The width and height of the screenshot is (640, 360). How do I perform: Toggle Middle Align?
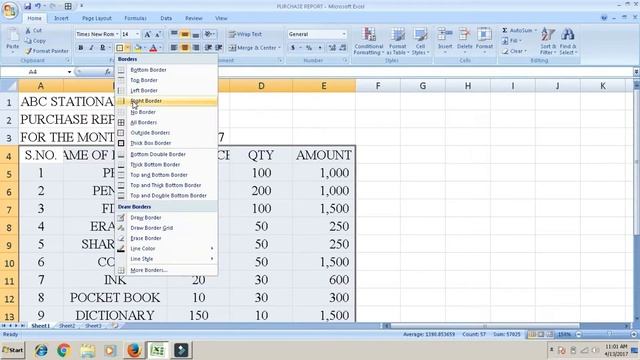pos(185,34)
